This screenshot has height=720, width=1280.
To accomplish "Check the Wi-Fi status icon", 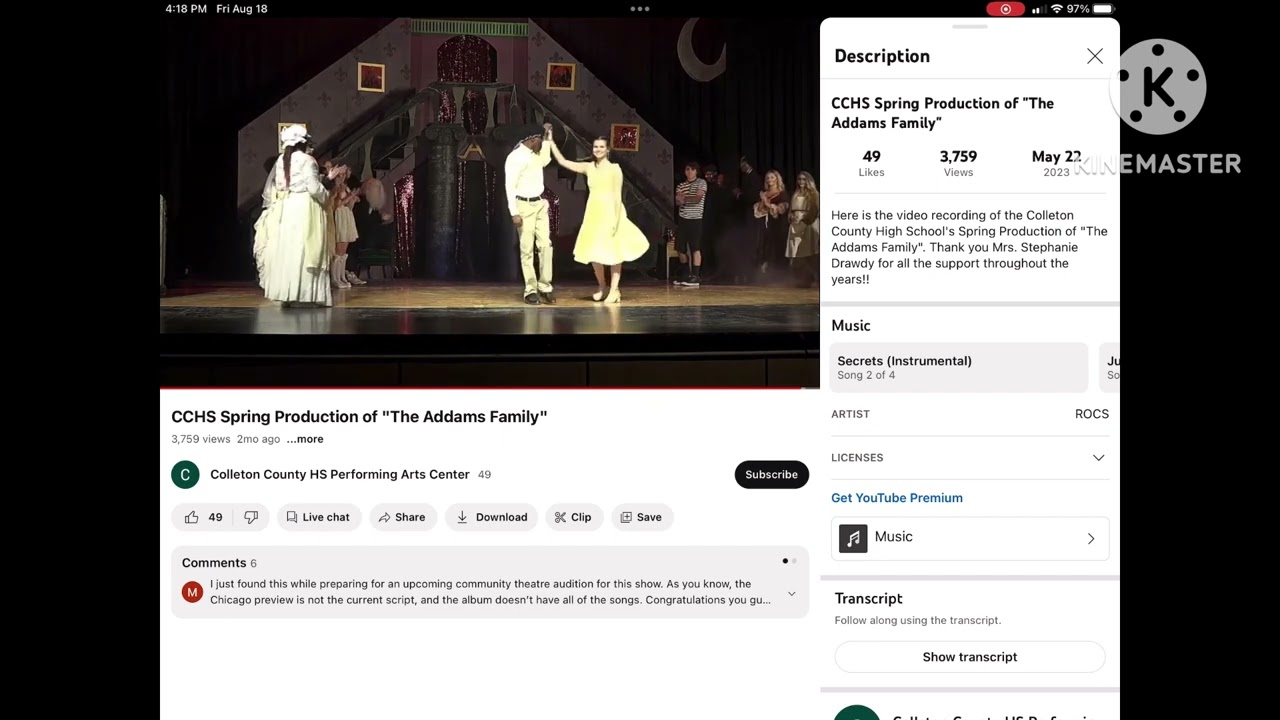I will click(x=1056, y=9).
